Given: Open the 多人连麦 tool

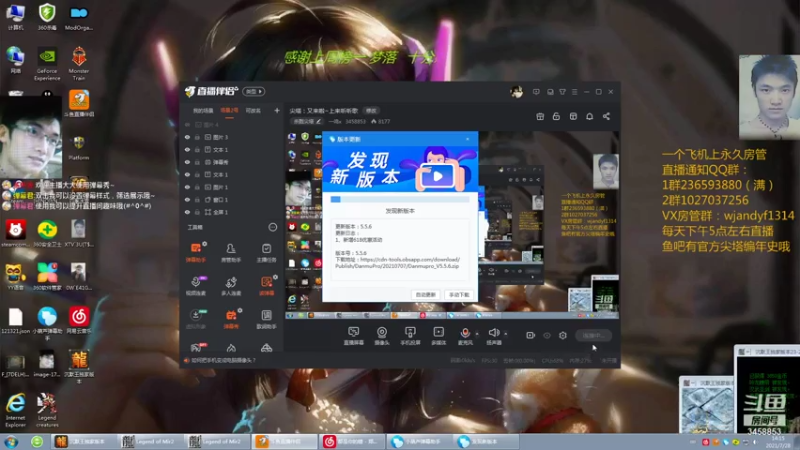Looking at the screenshot, I should pos(231,286).
